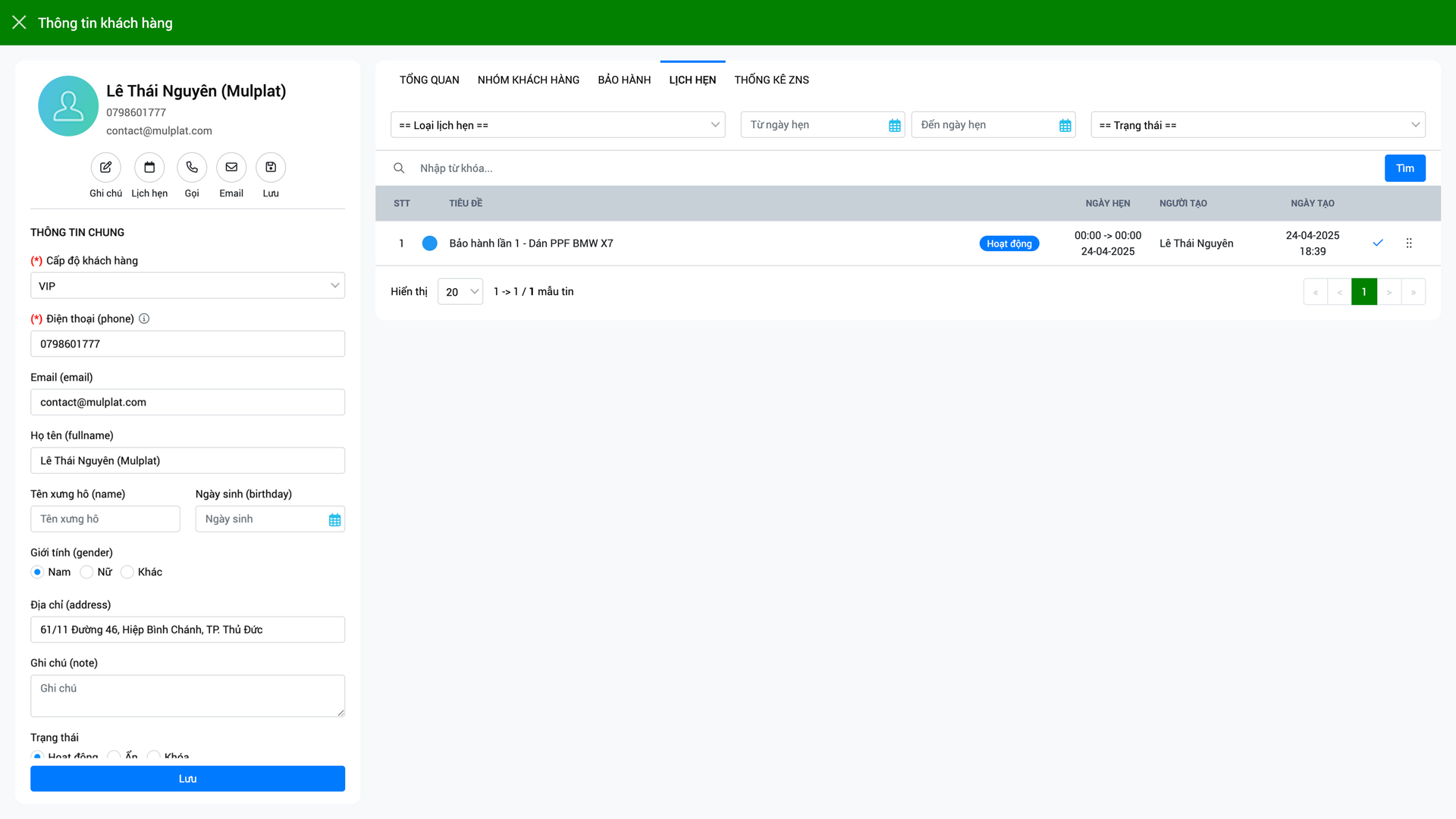Expand the Loại lịch hẹn dropdown
1456x819 pixels.
[557, 125]
